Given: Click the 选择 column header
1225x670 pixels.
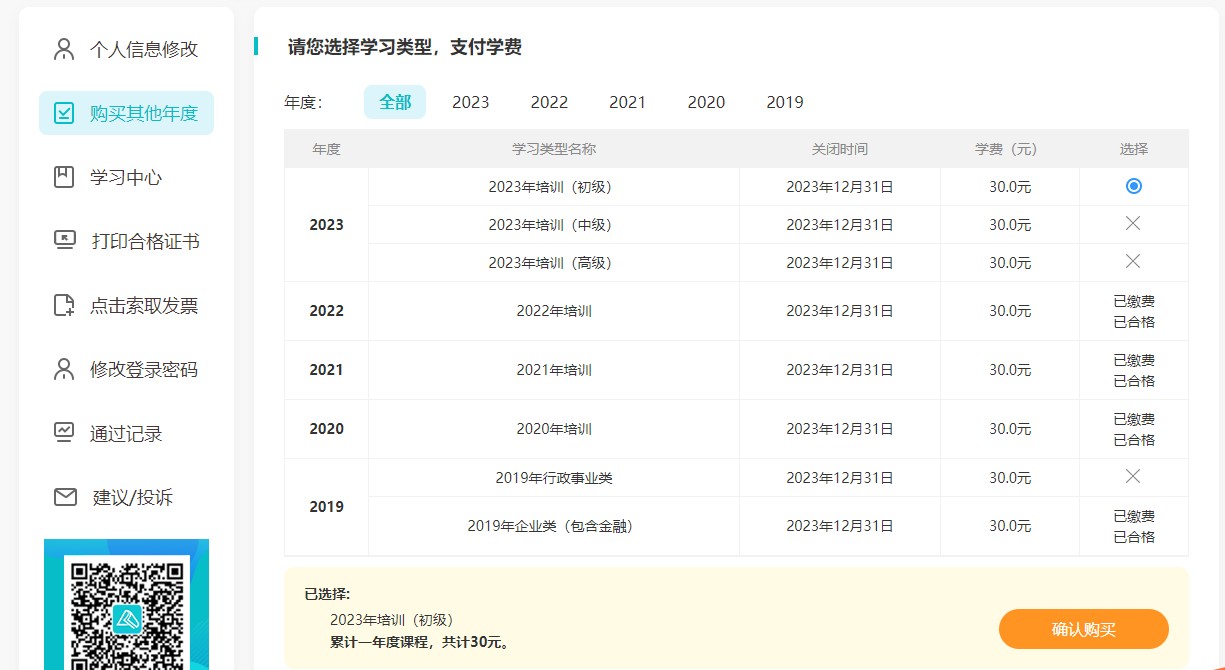Looking at the screenshot, I should 1134,149.
